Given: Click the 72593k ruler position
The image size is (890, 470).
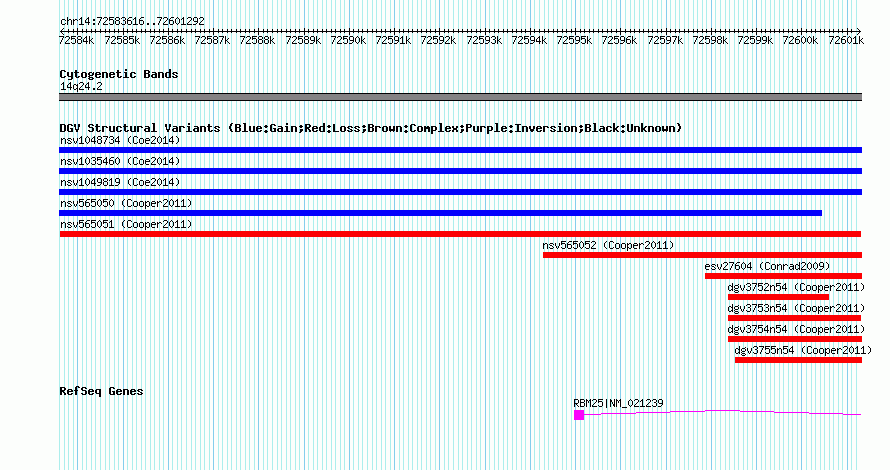Looking at the screenshot, I should pos(484,40).
